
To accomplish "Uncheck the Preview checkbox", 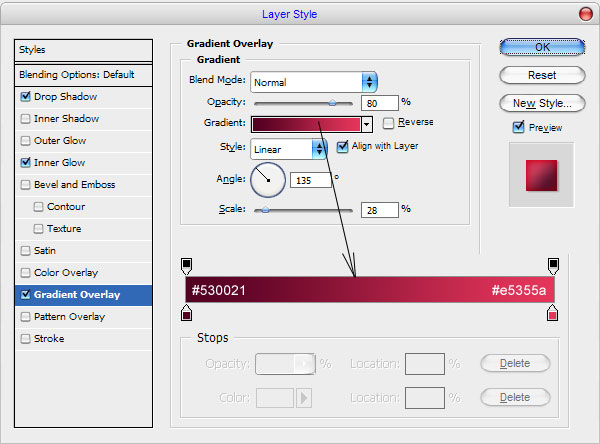I will tap(518, 127).
